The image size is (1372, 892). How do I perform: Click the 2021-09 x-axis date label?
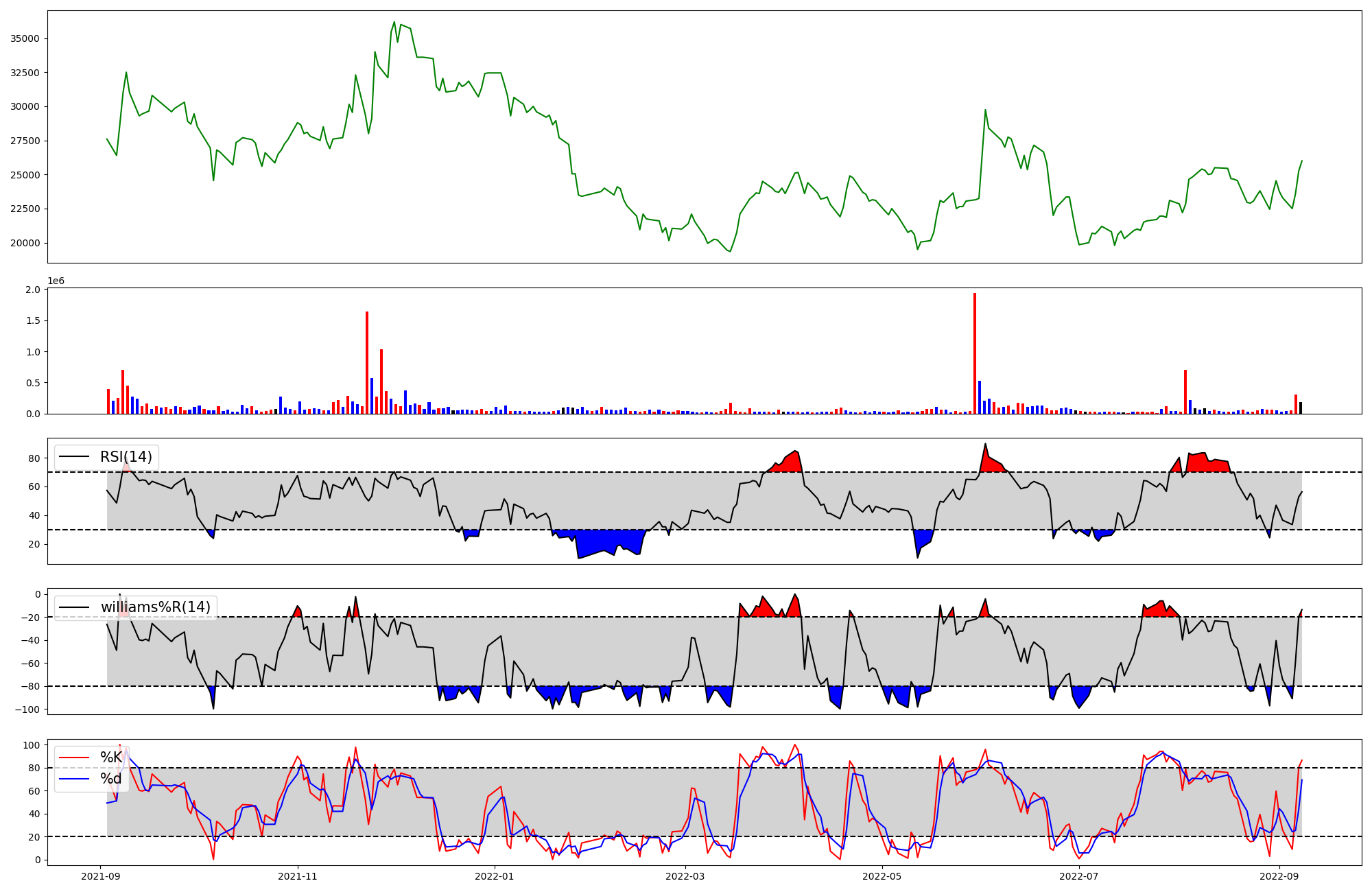101,876
